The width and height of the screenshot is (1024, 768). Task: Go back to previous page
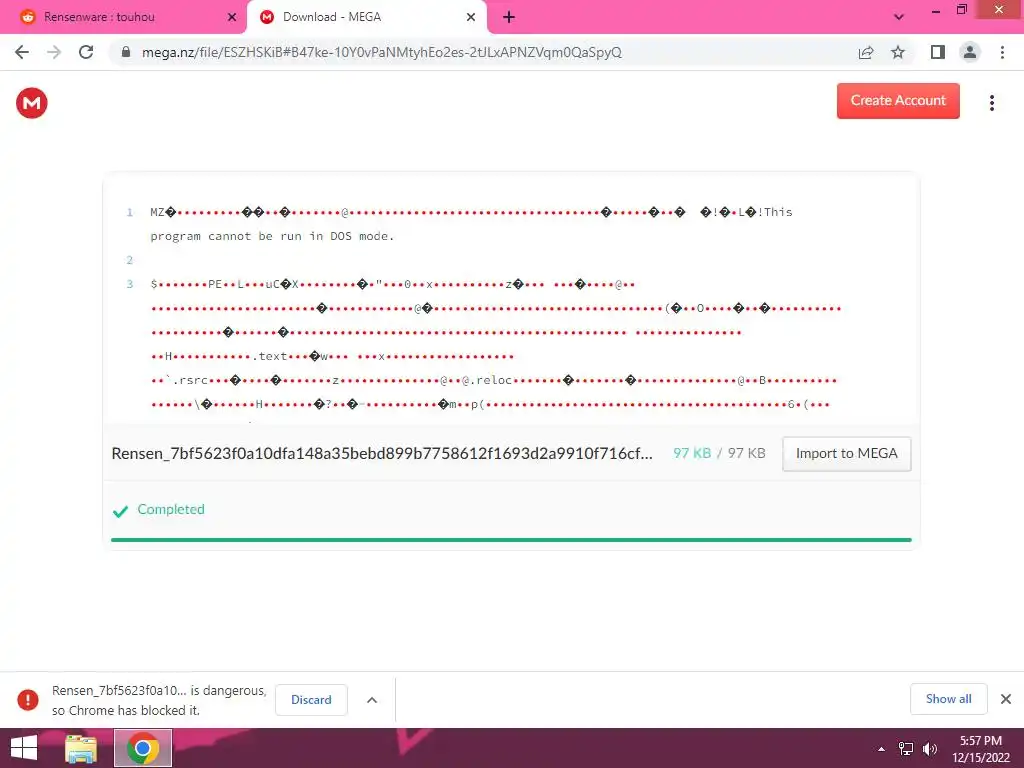pos(22,52)
